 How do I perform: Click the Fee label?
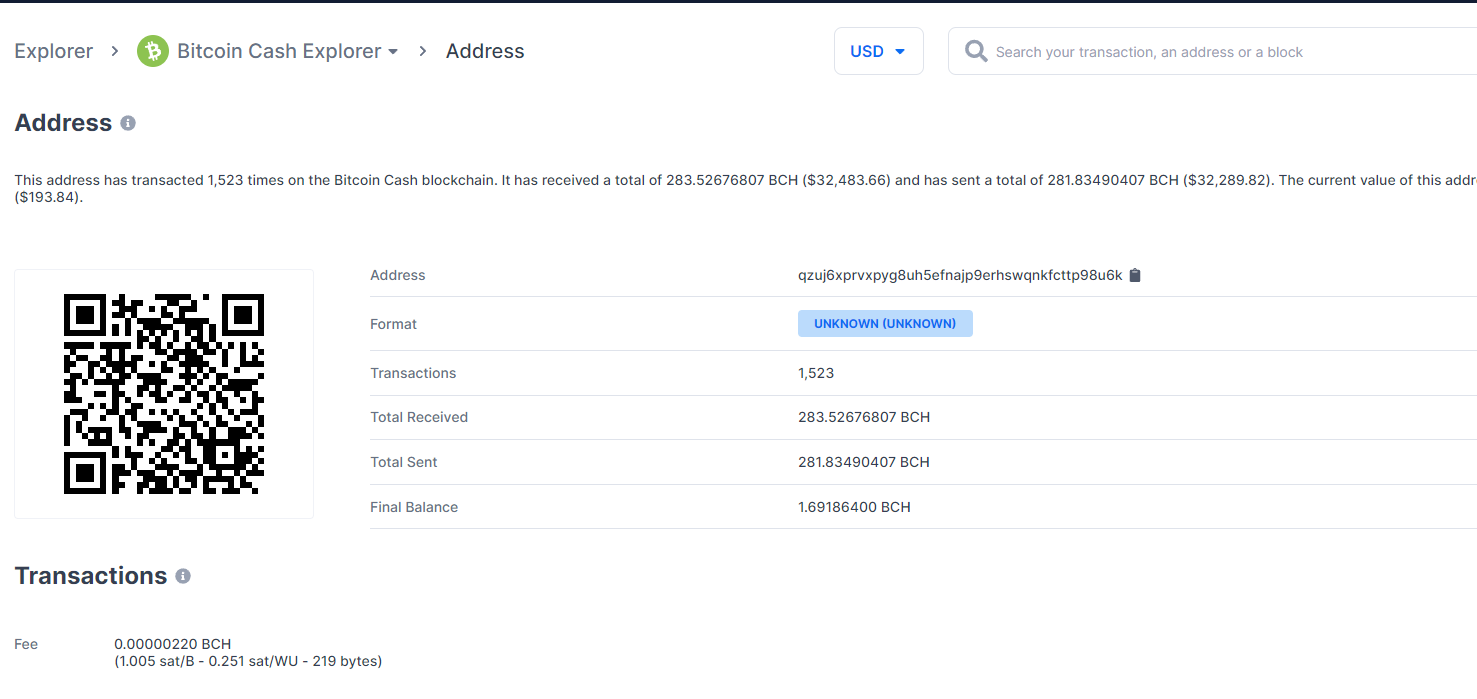[x=26, y=644]
